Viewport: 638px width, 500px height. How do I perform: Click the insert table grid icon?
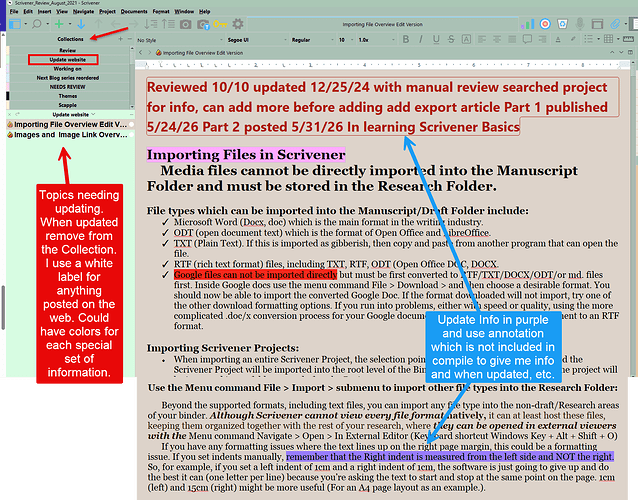coord(608,39)
